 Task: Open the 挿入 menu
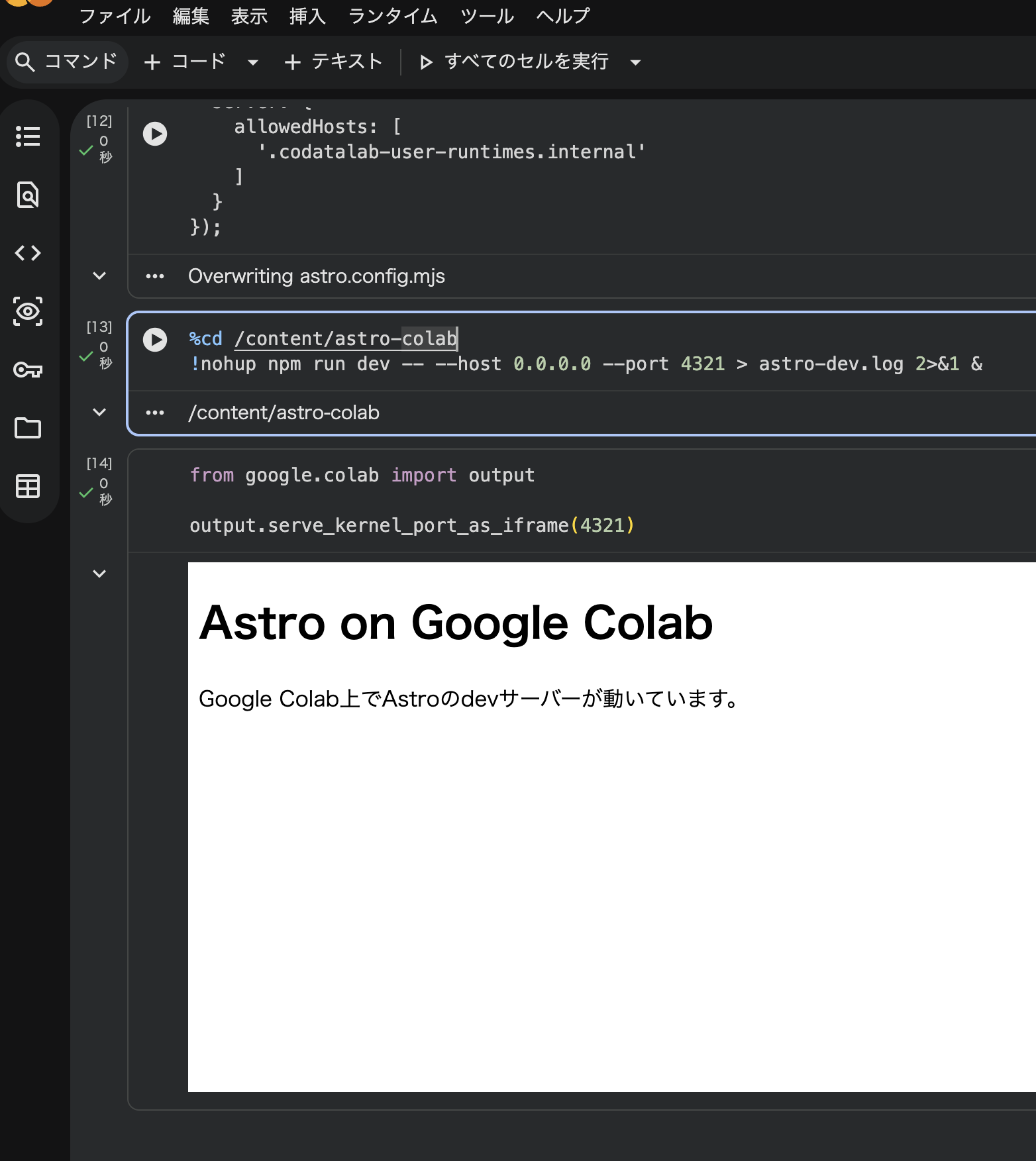[307, 16]
